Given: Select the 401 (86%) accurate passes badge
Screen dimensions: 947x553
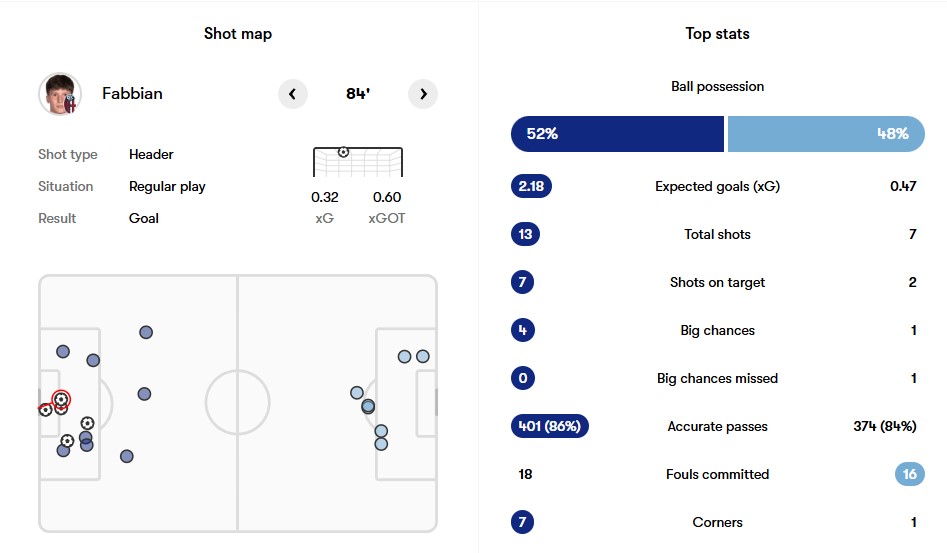Looking at the screenshot, I should 550,426.
